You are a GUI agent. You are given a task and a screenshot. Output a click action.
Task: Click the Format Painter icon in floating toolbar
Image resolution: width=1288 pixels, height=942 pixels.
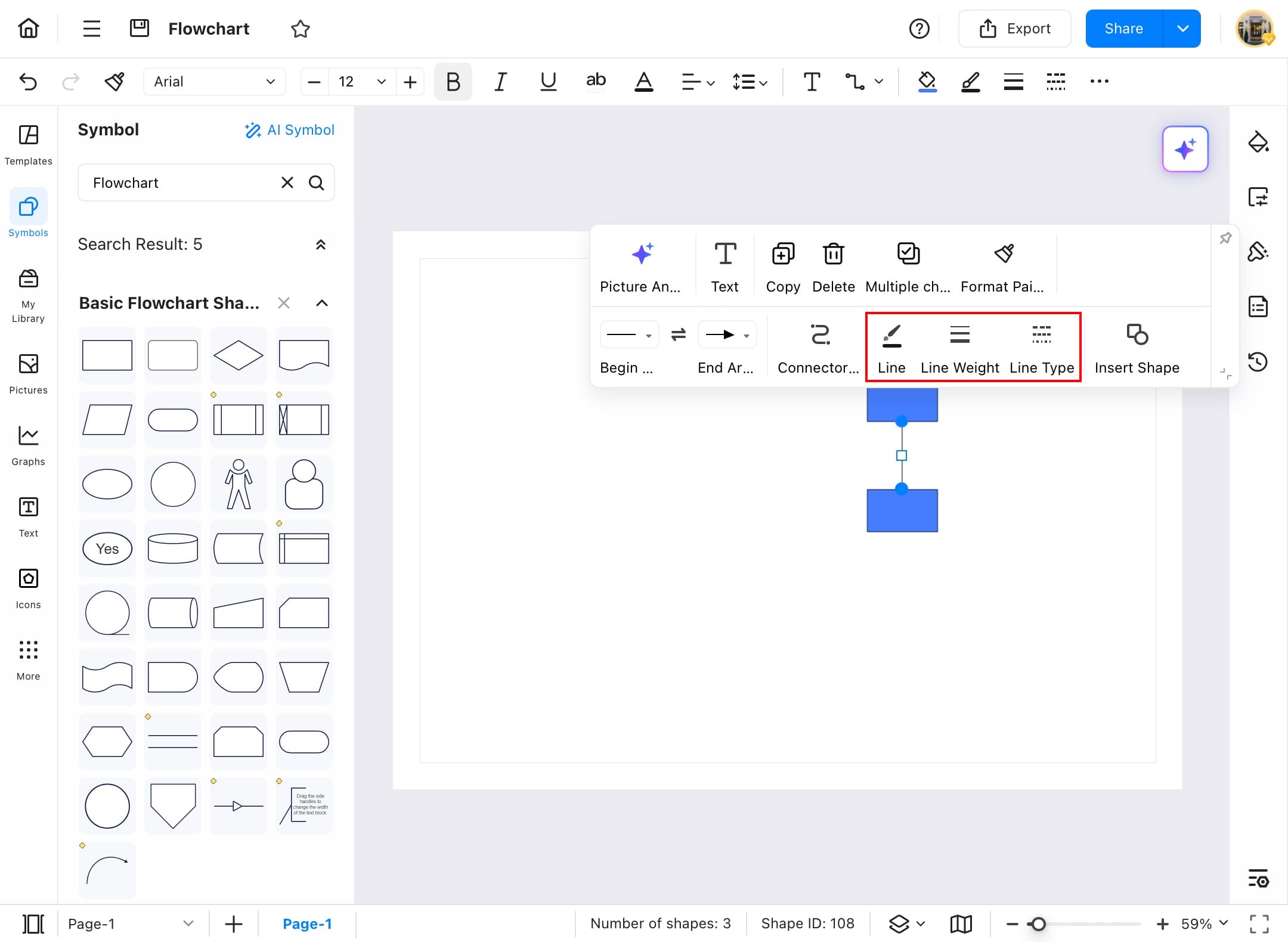[1004, 254]
